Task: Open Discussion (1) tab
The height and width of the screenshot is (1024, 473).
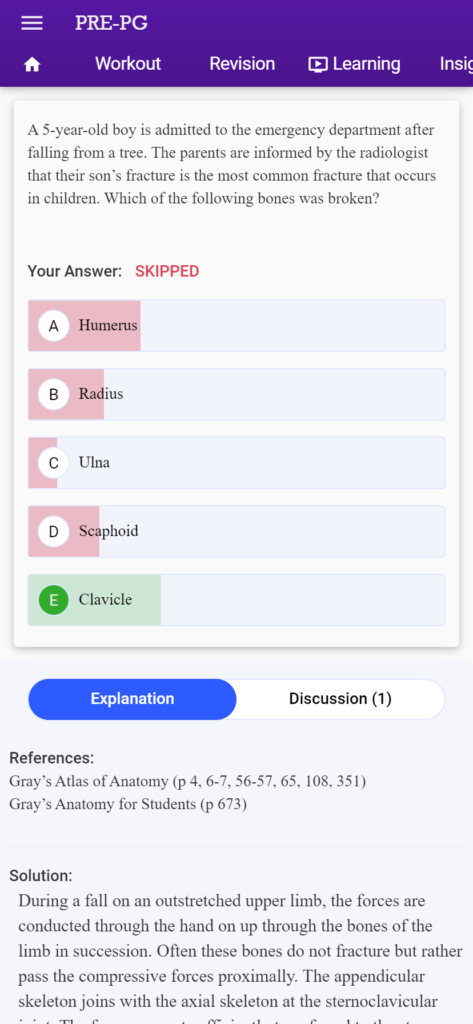Action: (340, 699)
